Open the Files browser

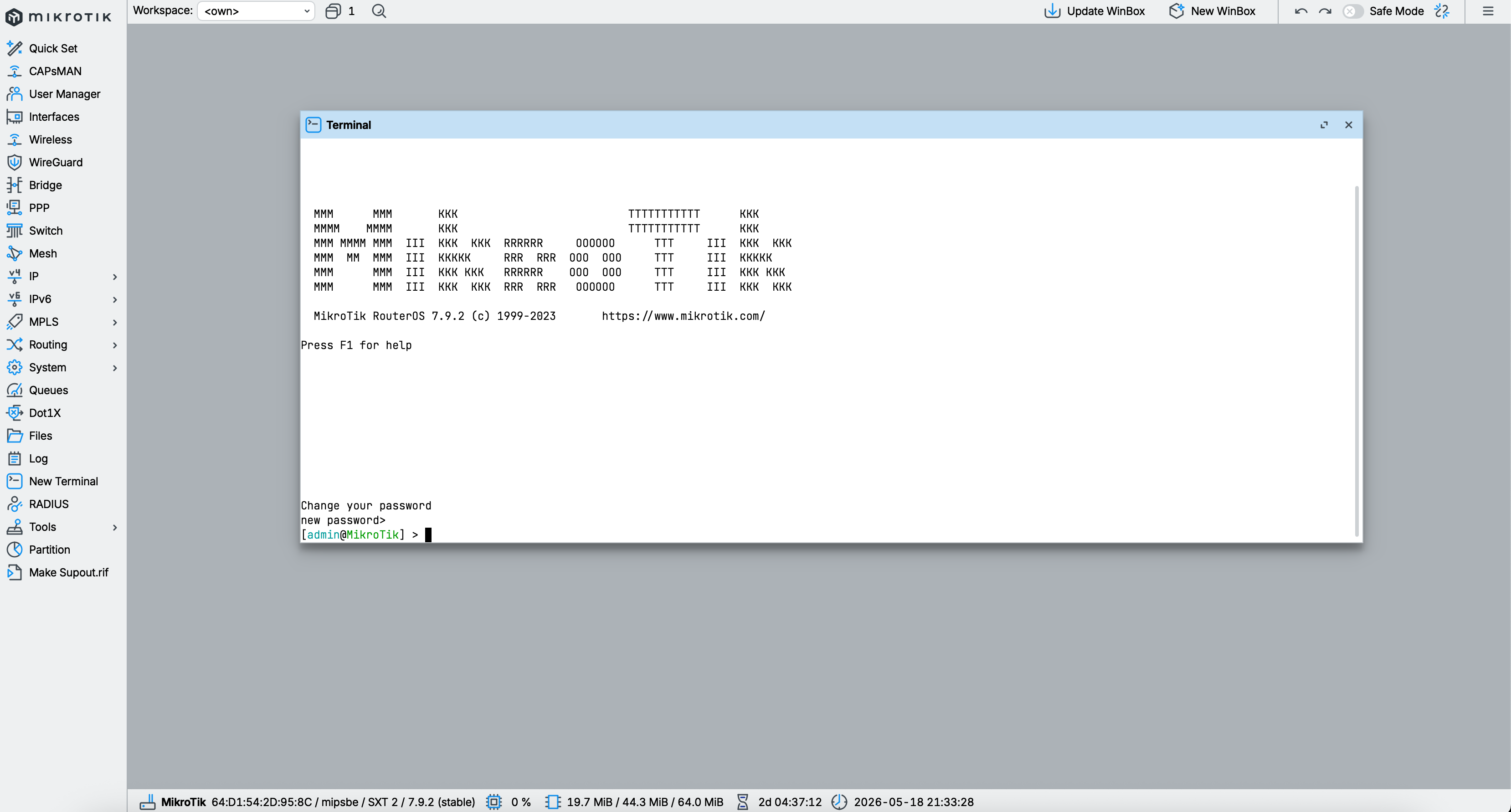pyautogui.click(x=41, y=435)
